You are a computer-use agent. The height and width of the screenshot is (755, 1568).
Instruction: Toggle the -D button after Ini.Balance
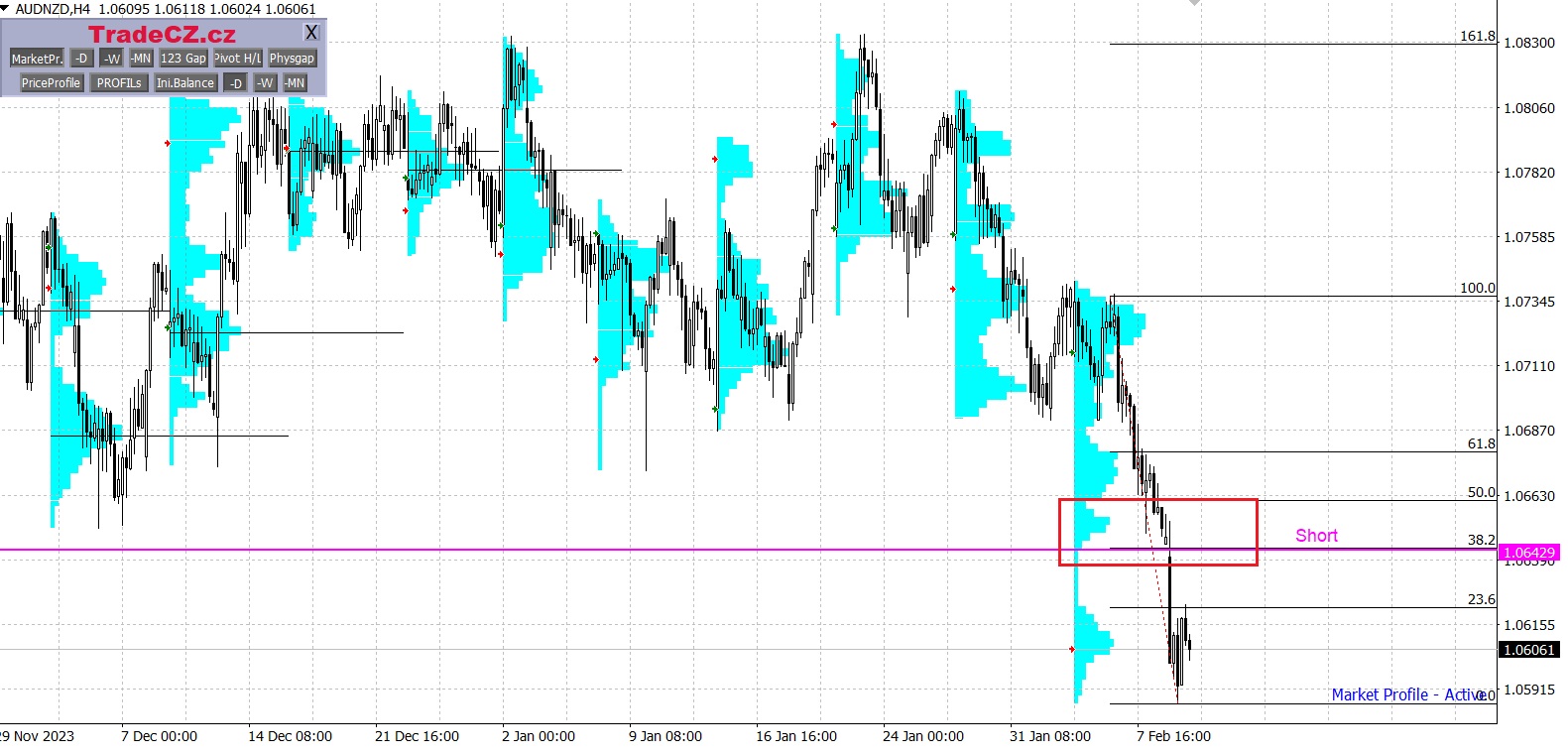point(235,83)
